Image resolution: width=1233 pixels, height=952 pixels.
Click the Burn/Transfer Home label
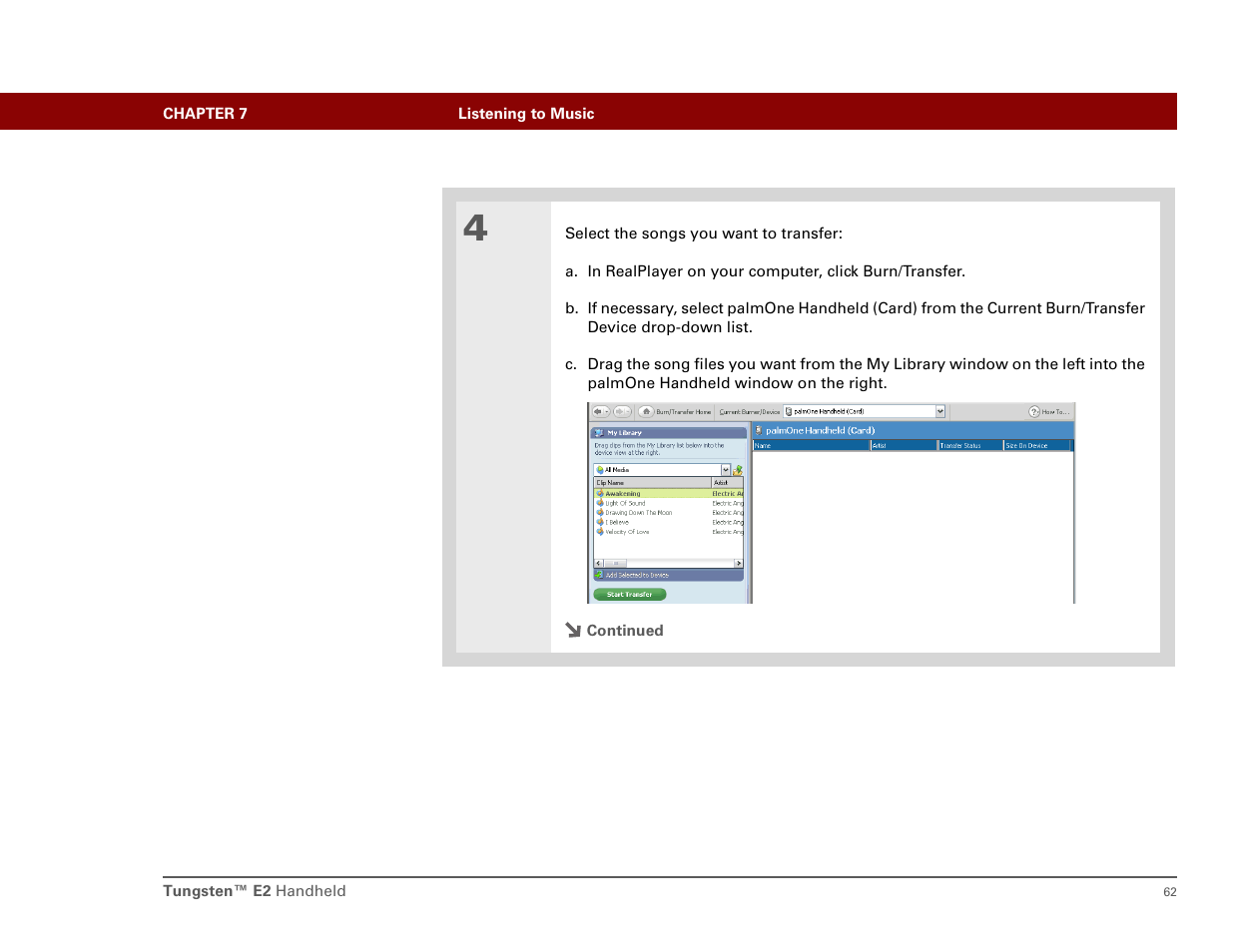[684, 412]
